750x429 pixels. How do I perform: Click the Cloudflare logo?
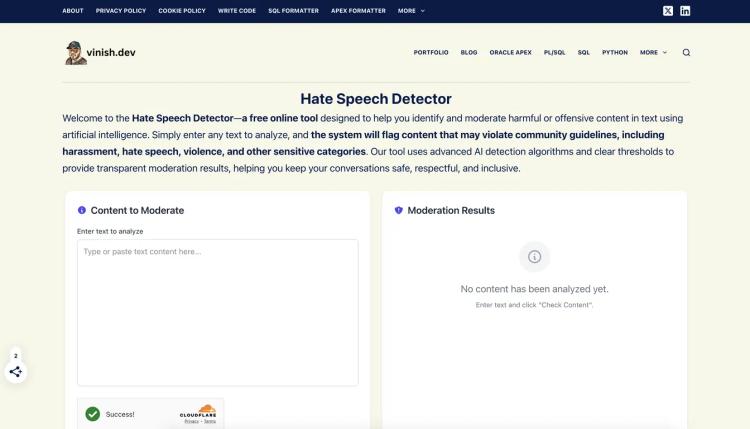(x=198, y=411)
